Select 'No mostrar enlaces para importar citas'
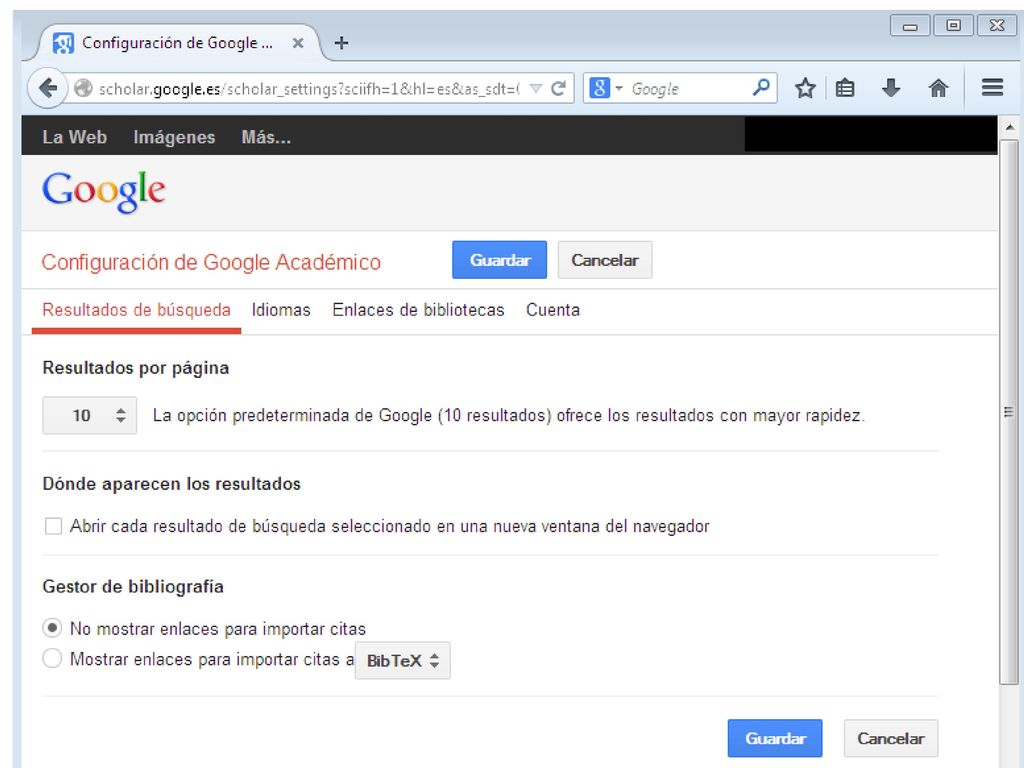 [x=52, y=628]
